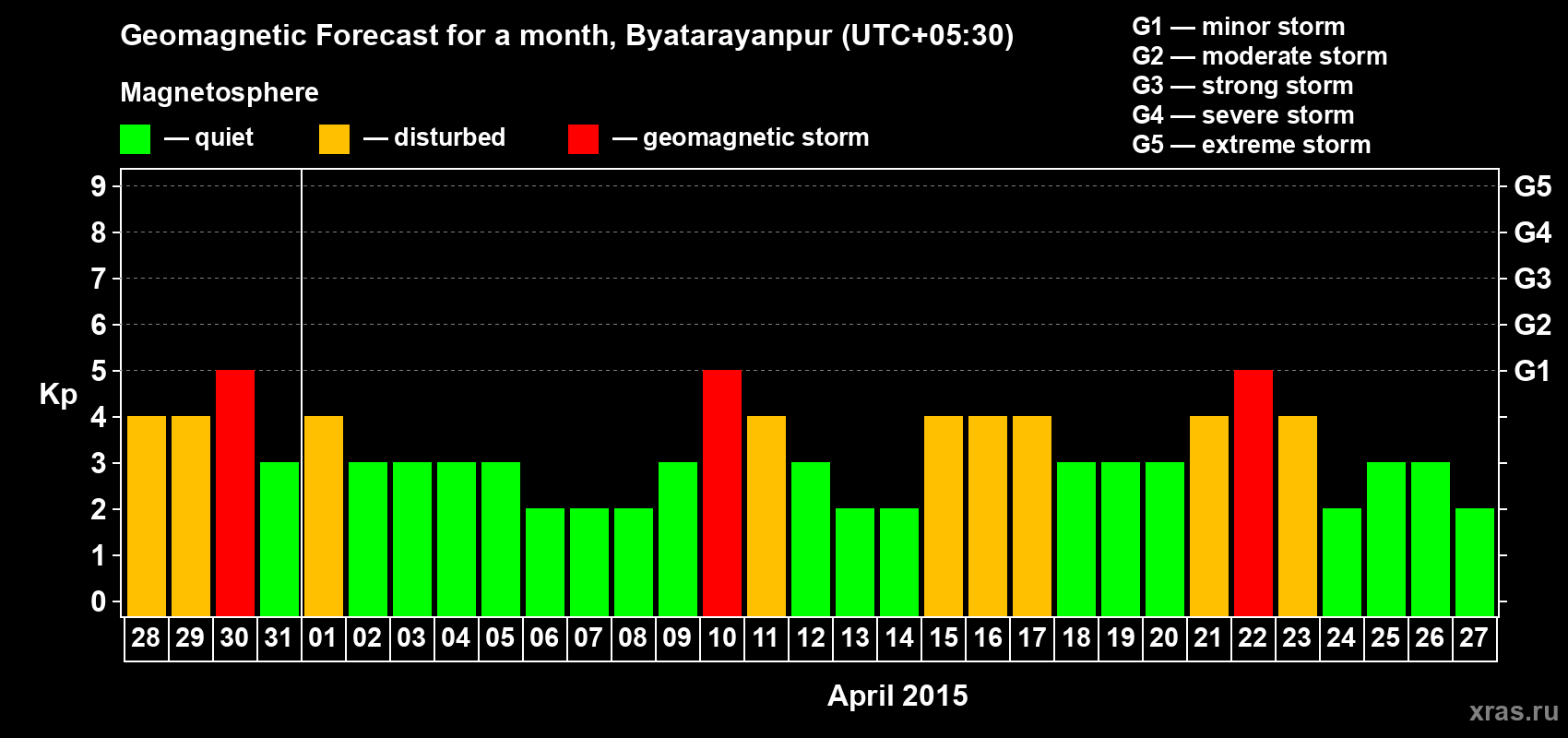Click date label 10 on the axis

(721, 638)
